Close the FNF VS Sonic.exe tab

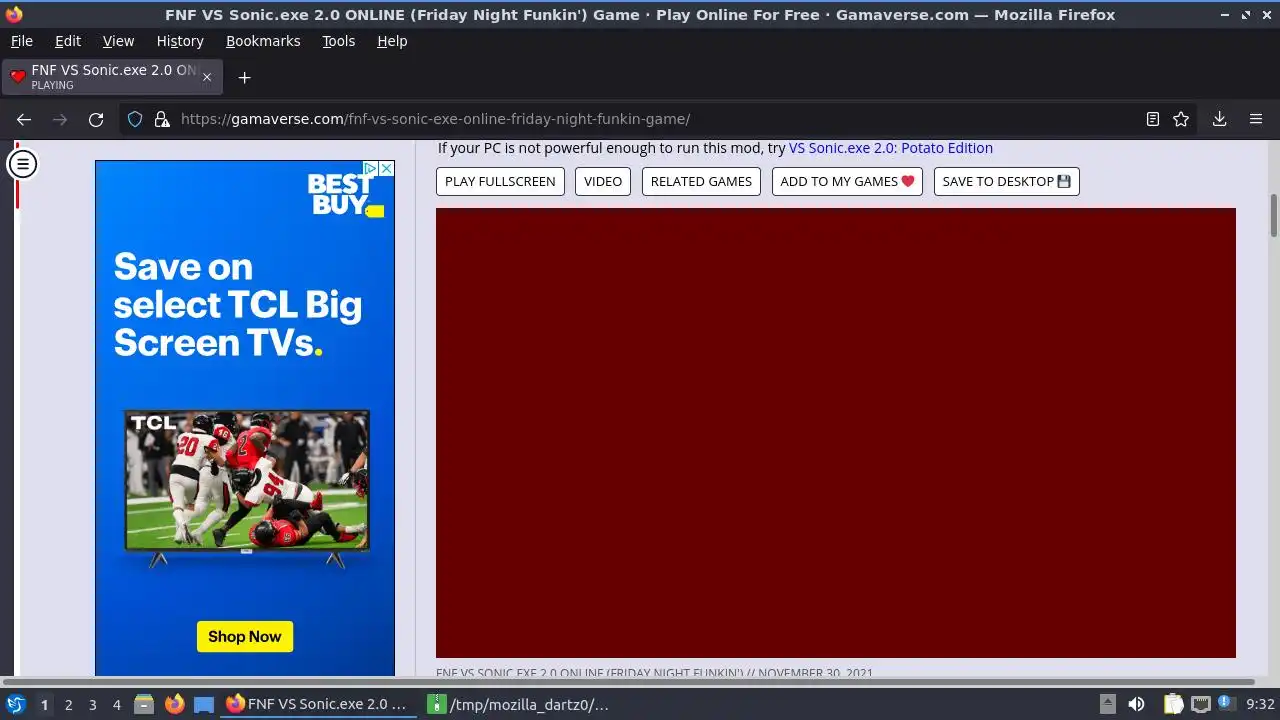tap(207, 77)
